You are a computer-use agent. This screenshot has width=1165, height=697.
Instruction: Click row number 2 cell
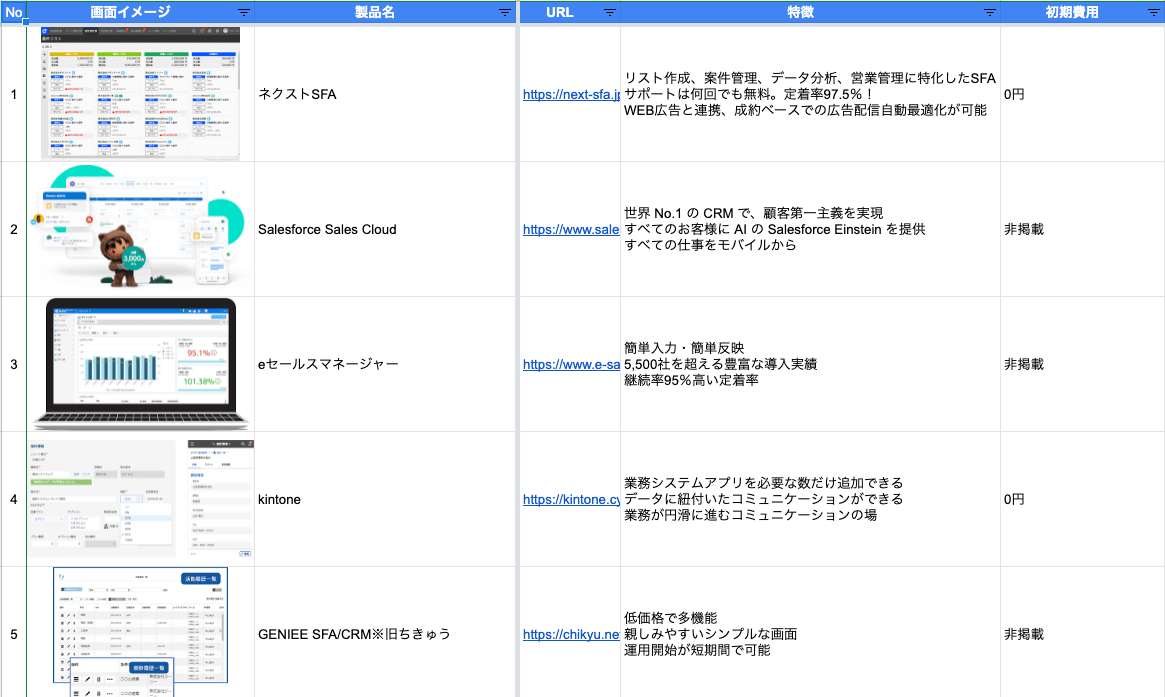[x=13, y=230]
